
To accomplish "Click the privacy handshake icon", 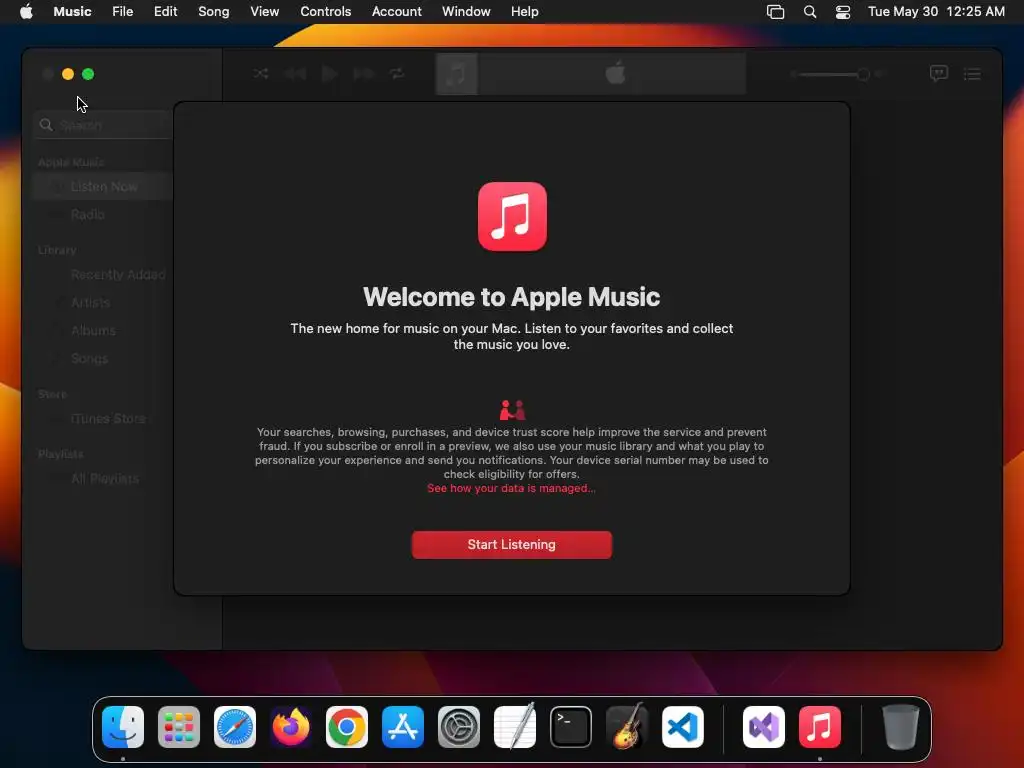I will coord(512,410).
